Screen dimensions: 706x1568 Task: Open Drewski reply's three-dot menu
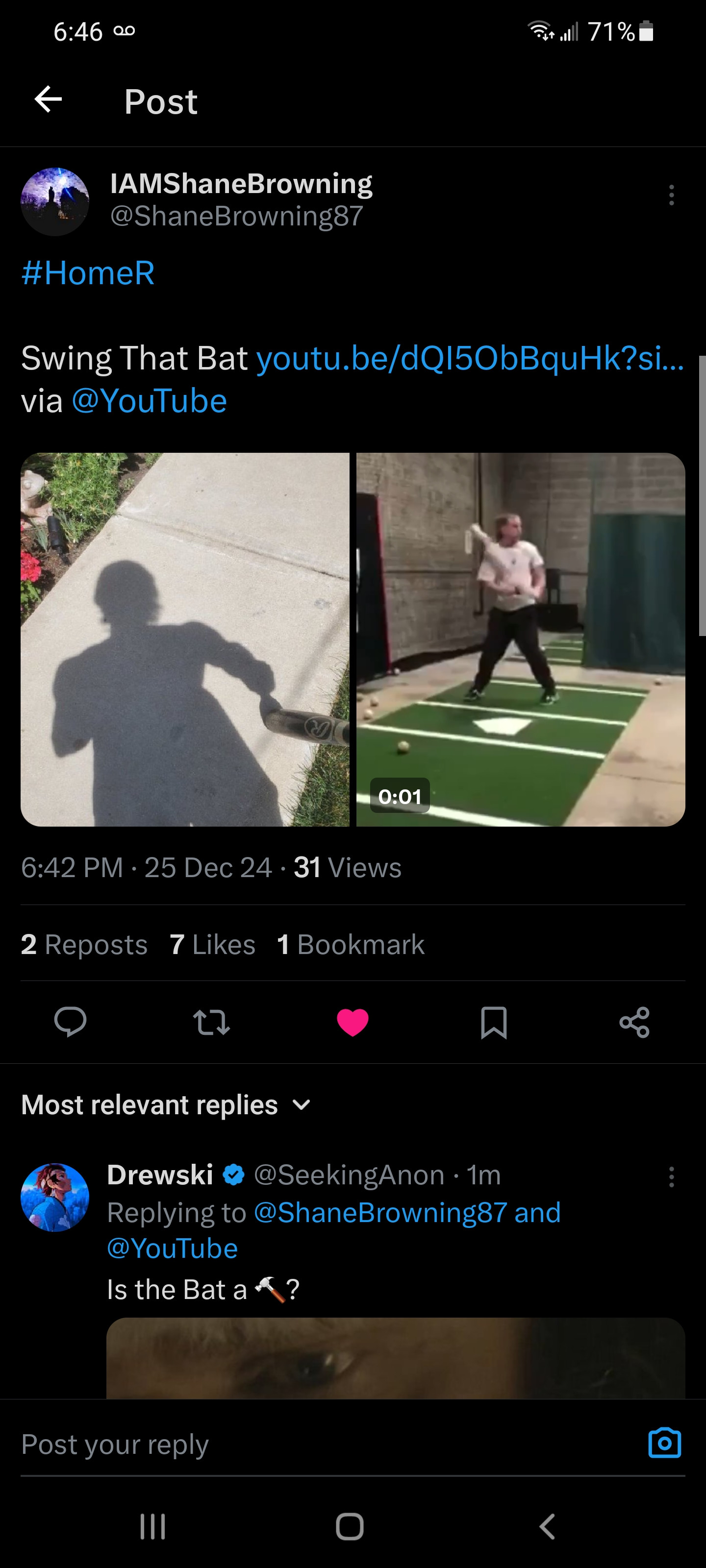pyautogui.click(x=671, y=1177)
